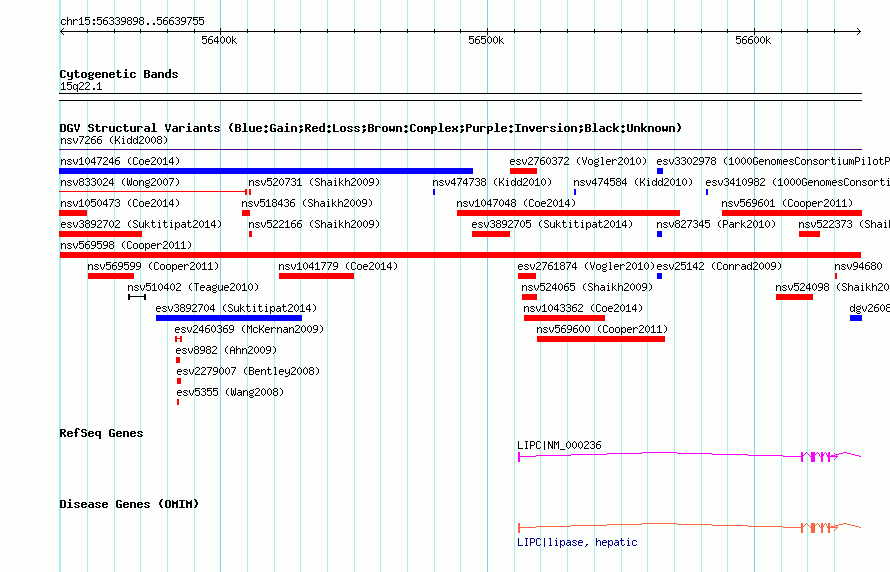
Task: Open the nsv94680 variant label
Action: [x=858, y=266]
